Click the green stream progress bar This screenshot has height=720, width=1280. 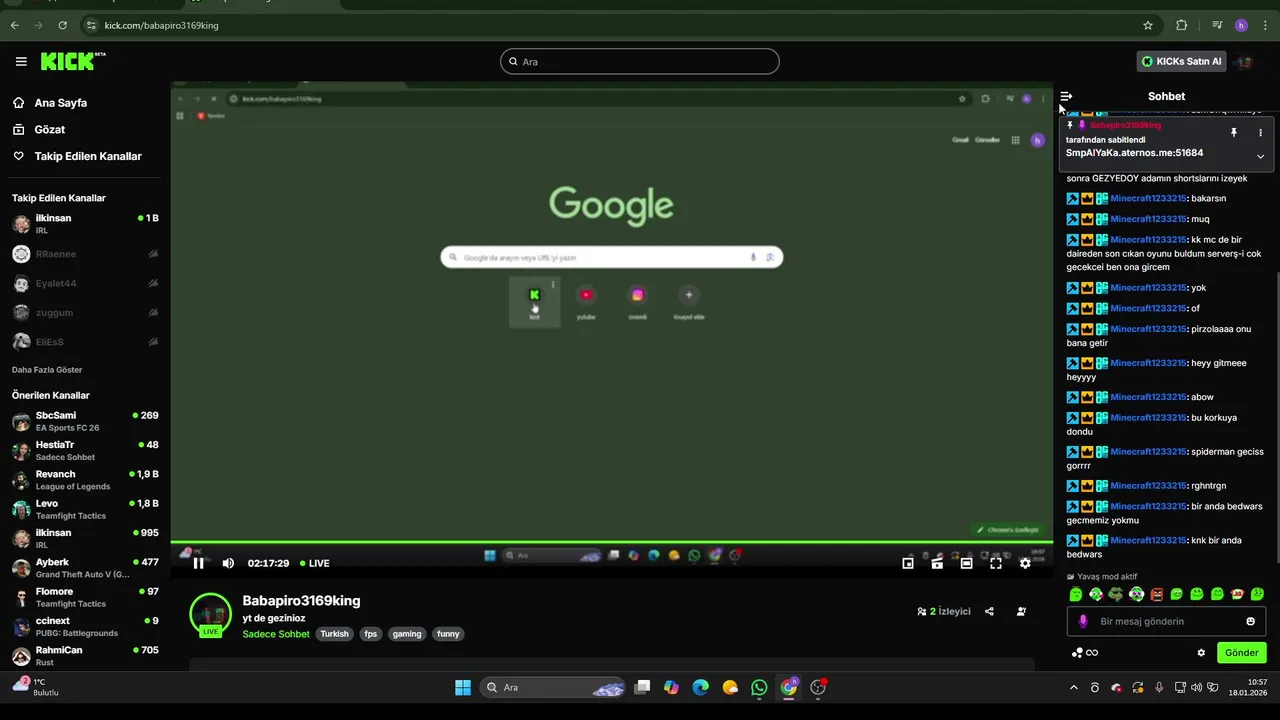611,543
